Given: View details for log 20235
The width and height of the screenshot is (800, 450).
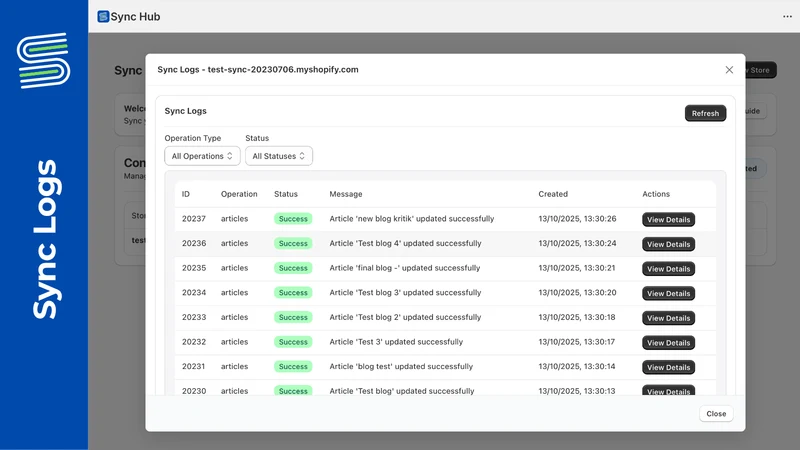Looking at the screenshot, I should tap(668, 268).
